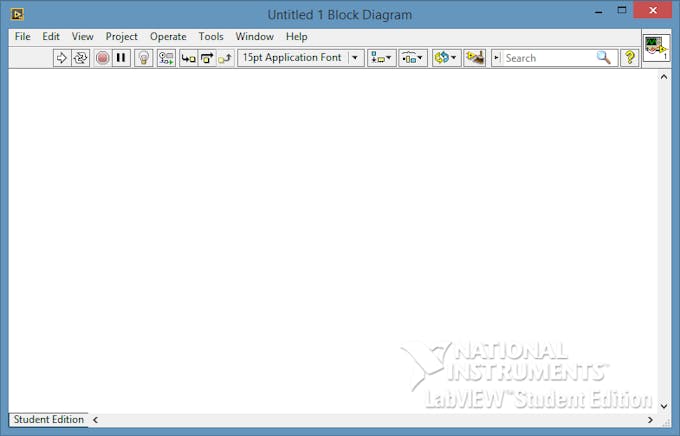Click the Step Into button
The width and height of the screenshot is (680, 436).
pyautogui.click(x=188, y=58)
